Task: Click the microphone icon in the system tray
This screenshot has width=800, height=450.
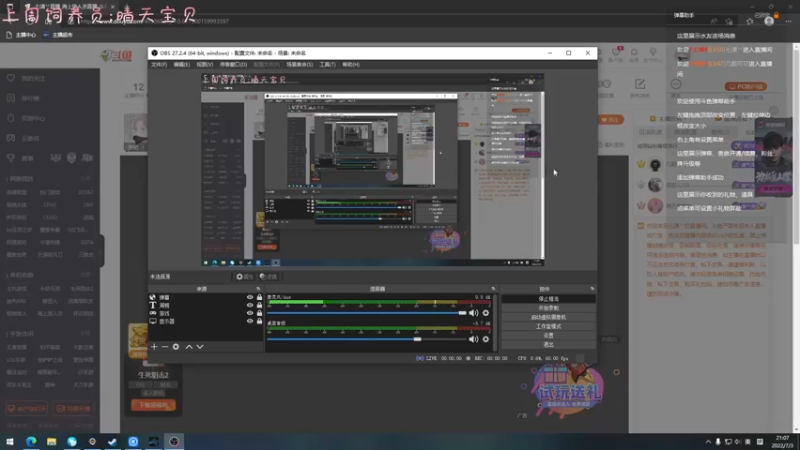Action: (718, 442)
